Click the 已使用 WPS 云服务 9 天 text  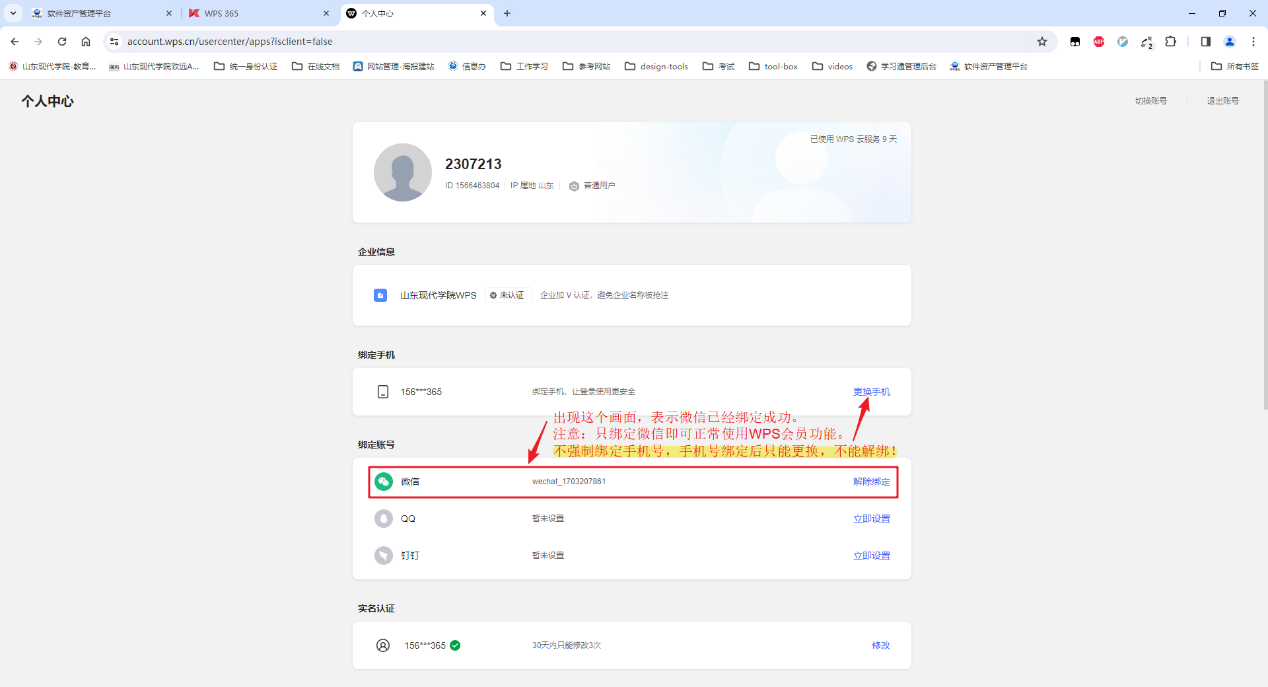click(853, 139)
